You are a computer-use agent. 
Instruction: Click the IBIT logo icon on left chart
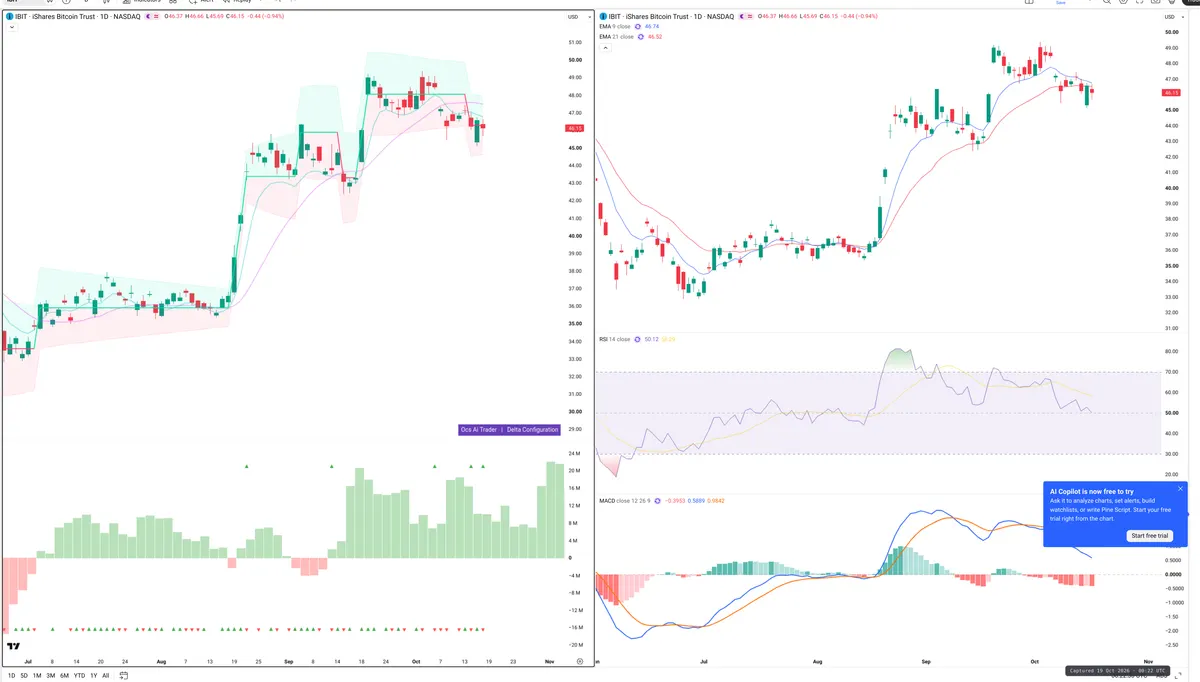pyautogui.click(x=10, y=17)
